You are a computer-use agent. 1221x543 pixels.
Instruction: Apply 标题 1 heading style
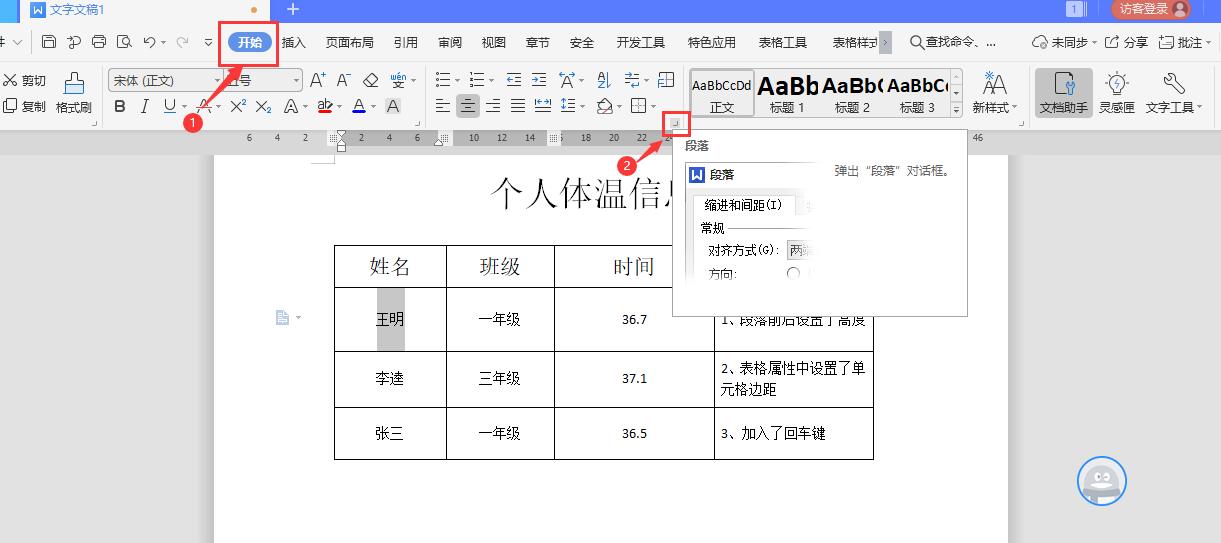[787, 93]
